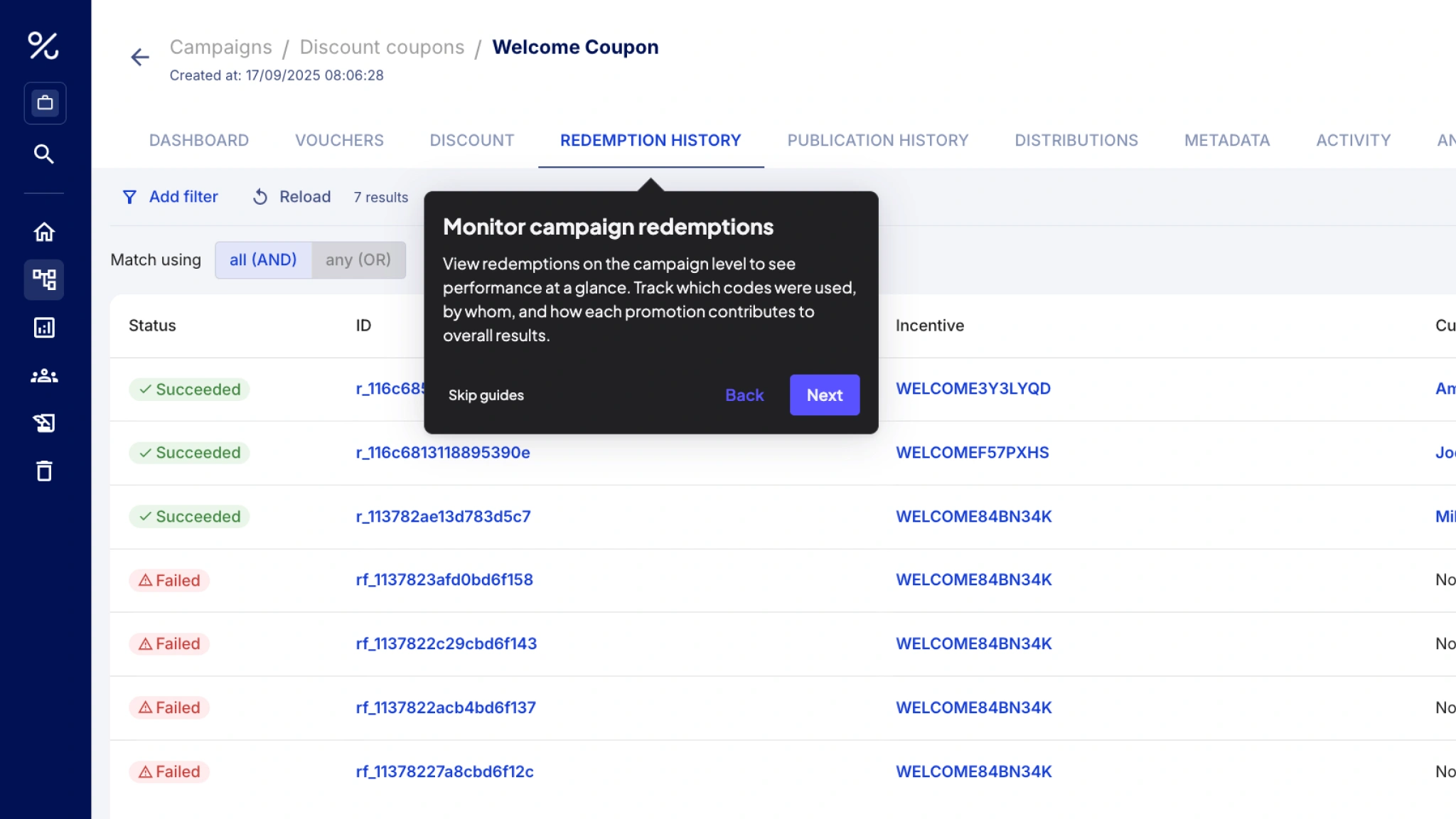Click the search magnifier icon in sidebar
1456x819 pixels.
[x=44, y=154]
